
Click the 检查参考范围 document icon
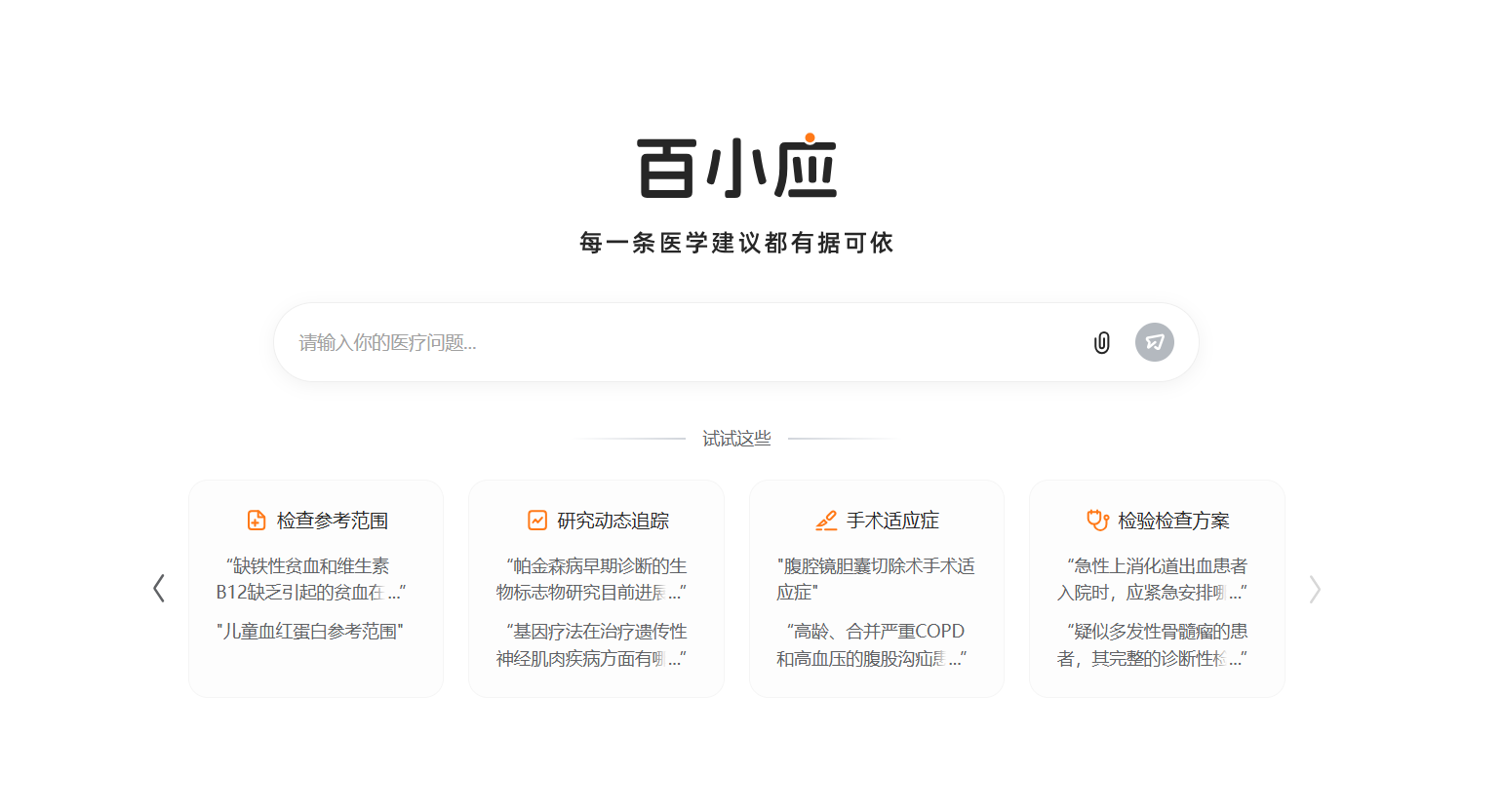click(x=257, y=521)
